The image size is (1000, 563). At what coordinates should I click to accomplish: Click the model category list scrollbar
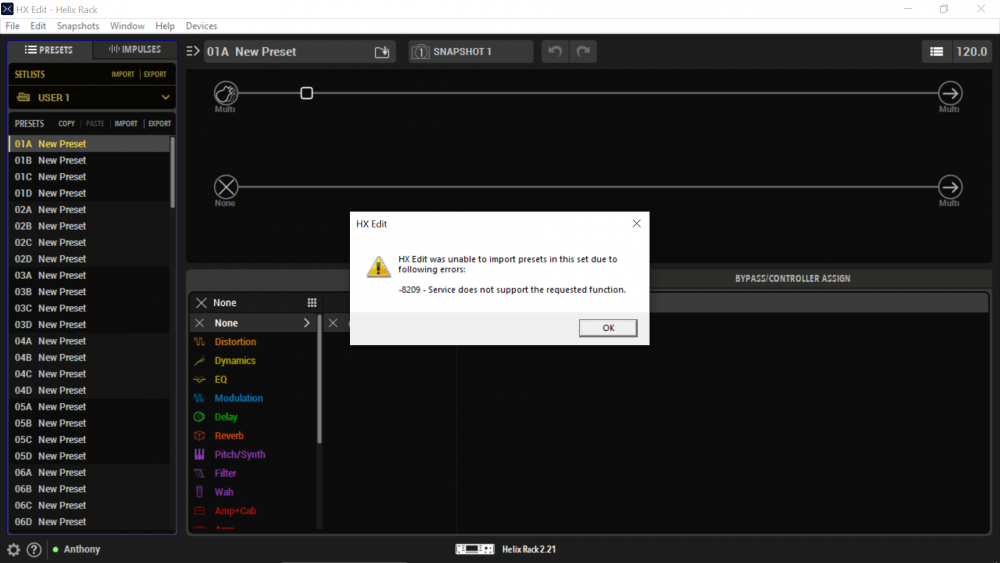tap(319, 379)
